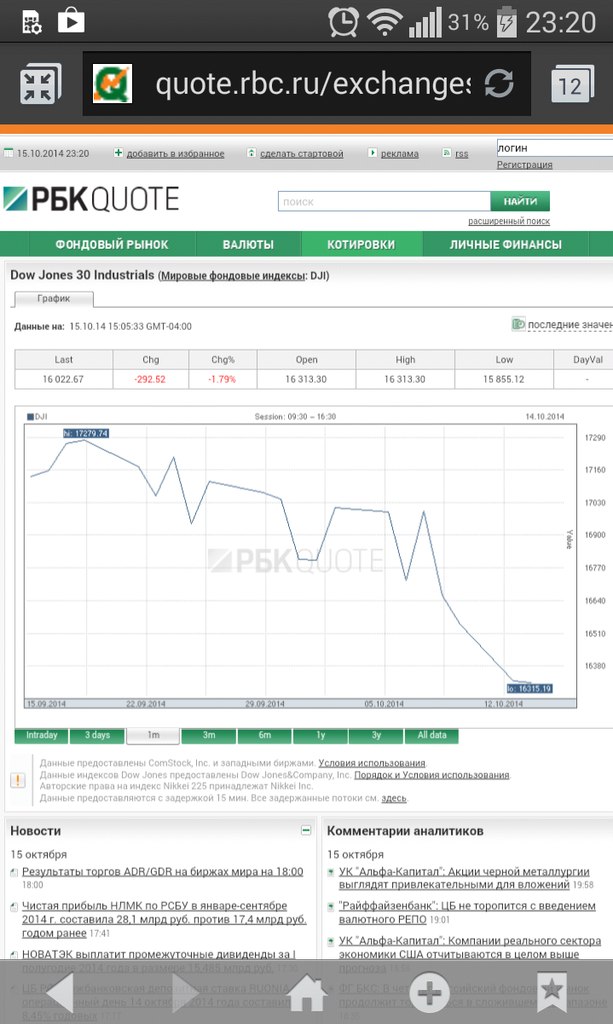
Task: Select the 1y chart period
Action: tap(320, 735)
